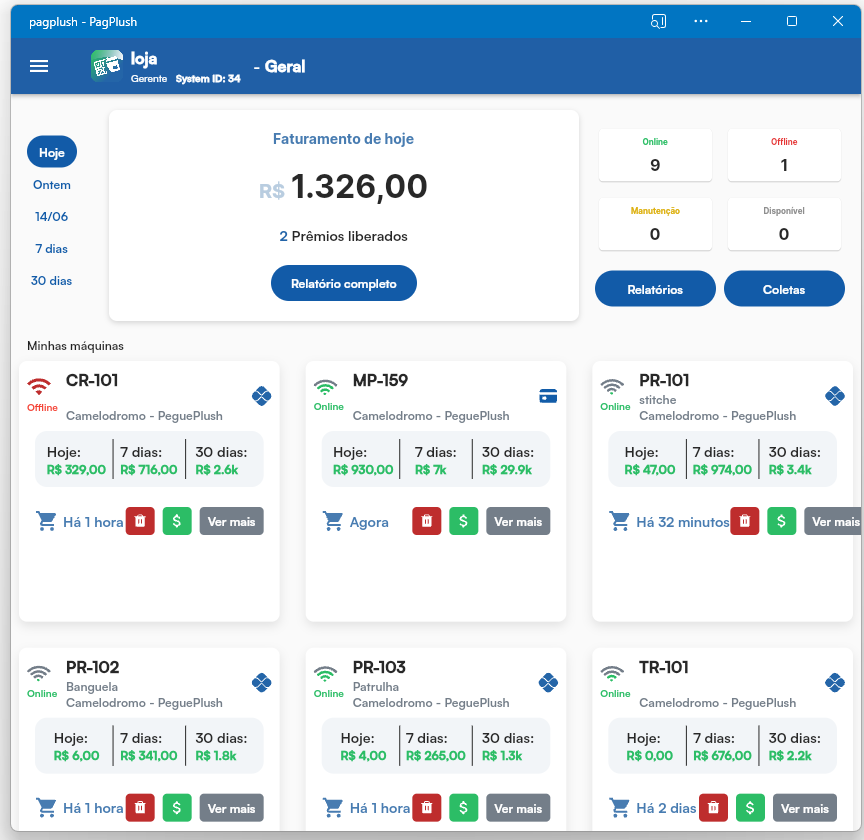Select the 30 dias filter
Screen dimensions: 864x840
pos(51,281)
